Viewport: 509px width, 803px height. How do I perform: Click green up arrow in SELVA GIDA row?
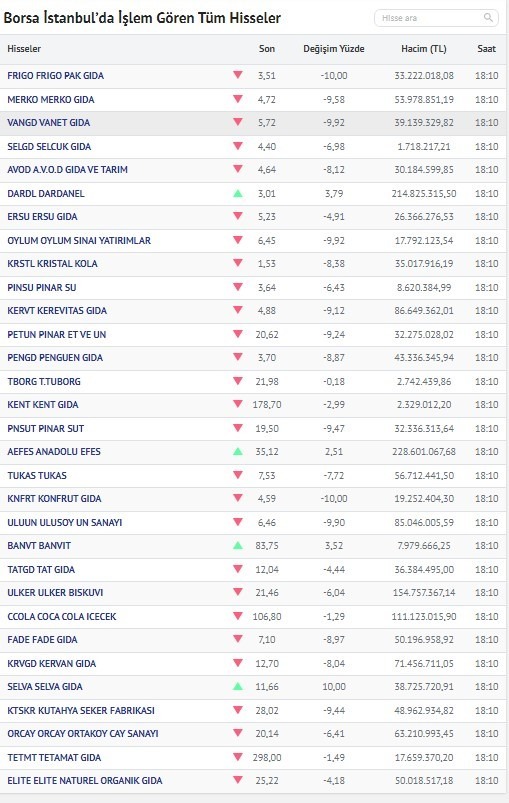point(238,687)
